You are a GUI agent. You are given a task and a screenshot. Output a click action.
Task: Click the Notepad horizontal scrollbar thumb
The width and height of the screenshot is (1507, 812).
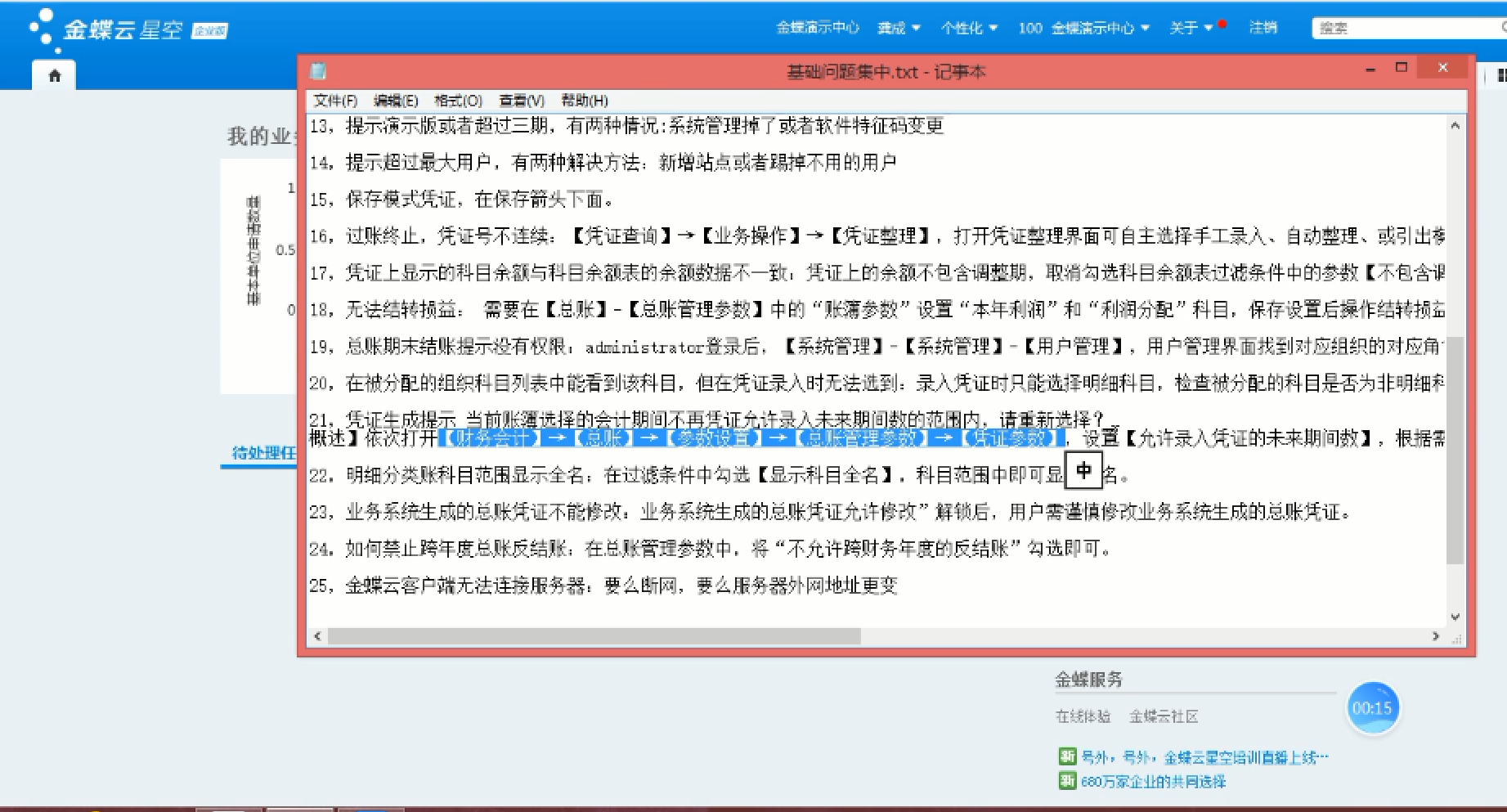(593, 636)
